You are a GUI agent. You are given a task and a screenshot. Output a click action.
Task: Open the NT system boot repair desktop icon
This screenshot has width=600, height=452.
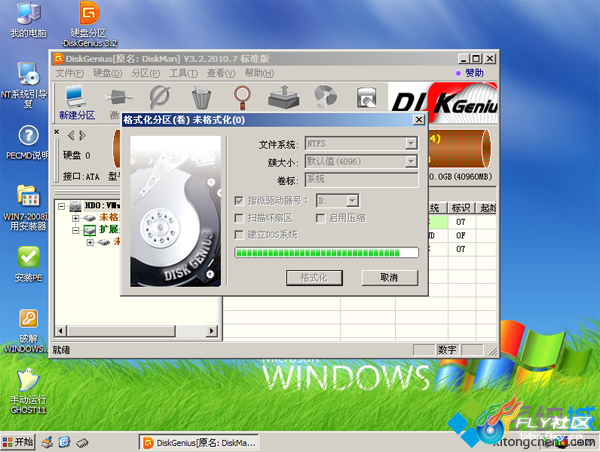(x=26, y=85)
